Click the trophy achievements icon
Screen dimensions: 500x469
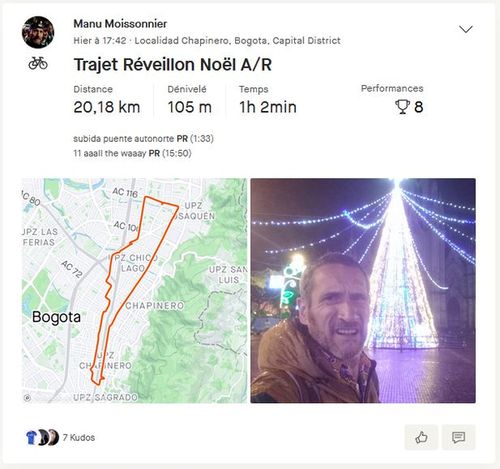coord(402,107)
